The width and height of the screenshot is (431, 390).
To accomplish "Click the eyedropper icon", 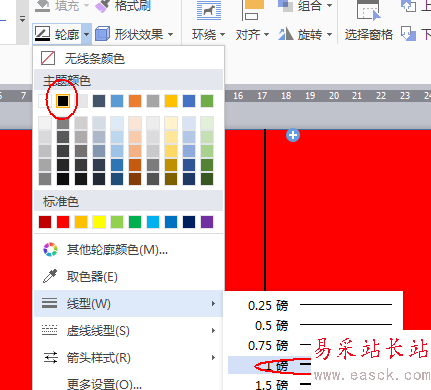I will (x=50, y=276).
